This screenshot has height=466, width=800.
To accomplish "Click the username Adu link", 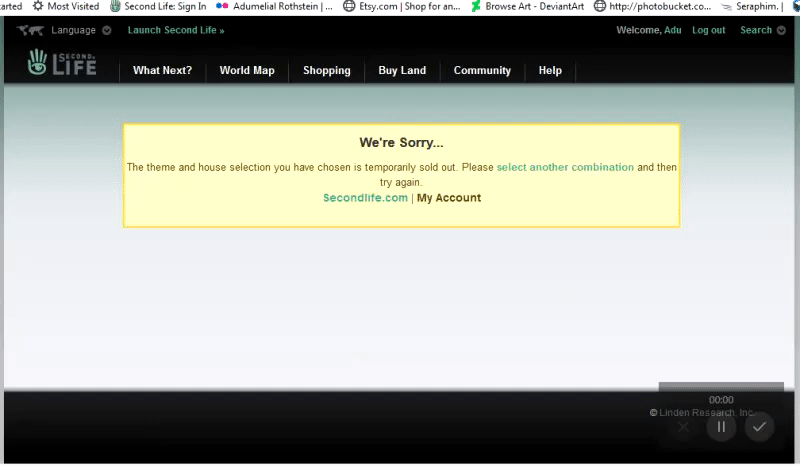I will point(672,30).
